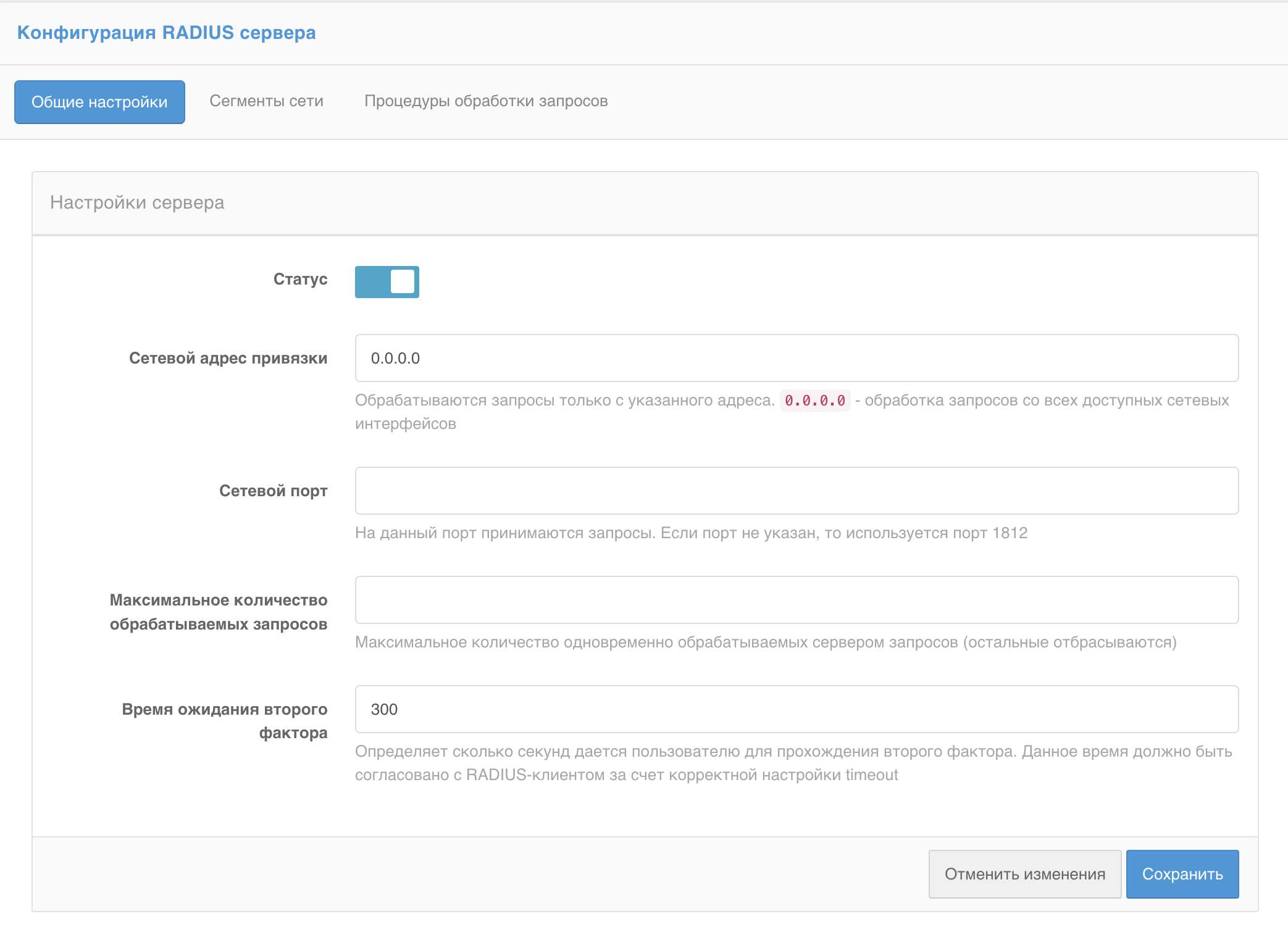The height and width of the screenshot is (927, 1288).
Task: Click the Время ожидания второго фактора label
Action: 225,721
